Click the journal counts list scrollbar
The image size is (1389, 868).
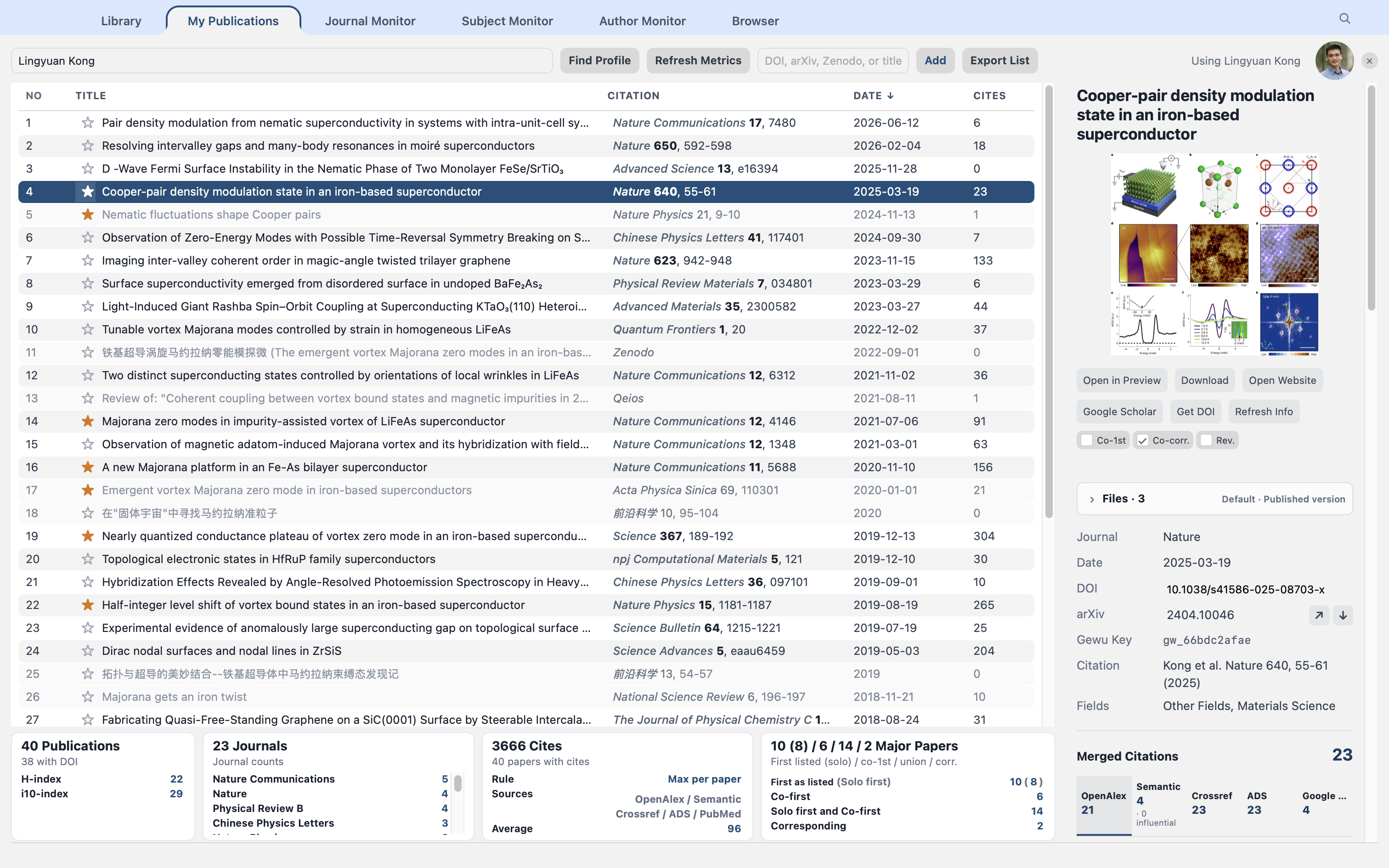[x=458, y=783]
